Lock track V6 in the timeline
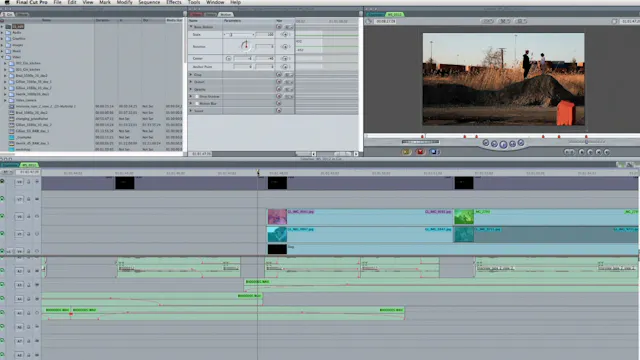This screenshot has width=640, height=360. click(29, 216)
